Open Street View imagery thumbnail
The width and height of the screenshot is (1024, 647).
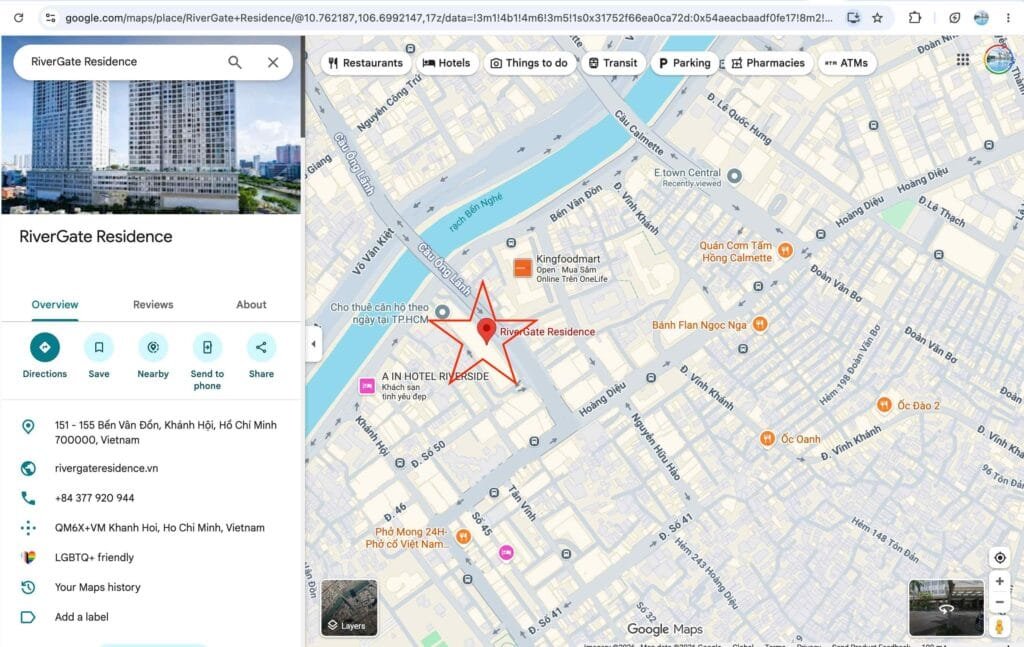946,608
